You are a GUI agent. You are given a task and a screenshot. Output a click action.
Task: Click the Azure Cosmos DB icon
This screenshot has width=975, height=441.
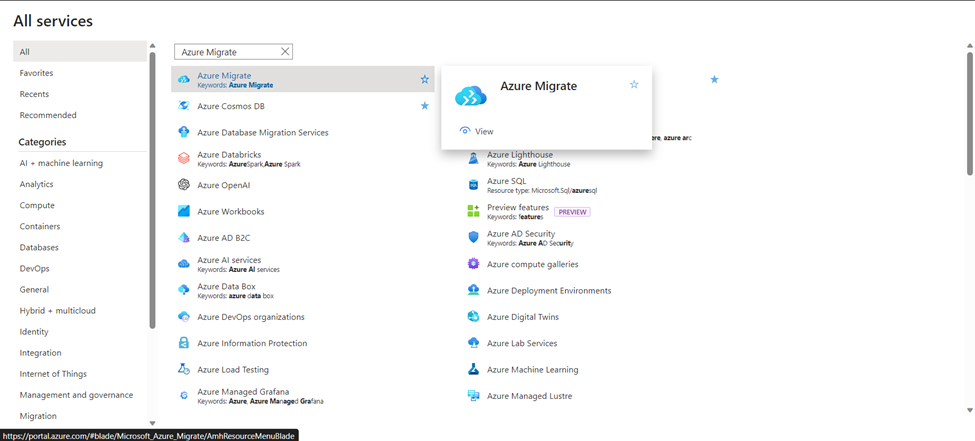coord(183,106)
